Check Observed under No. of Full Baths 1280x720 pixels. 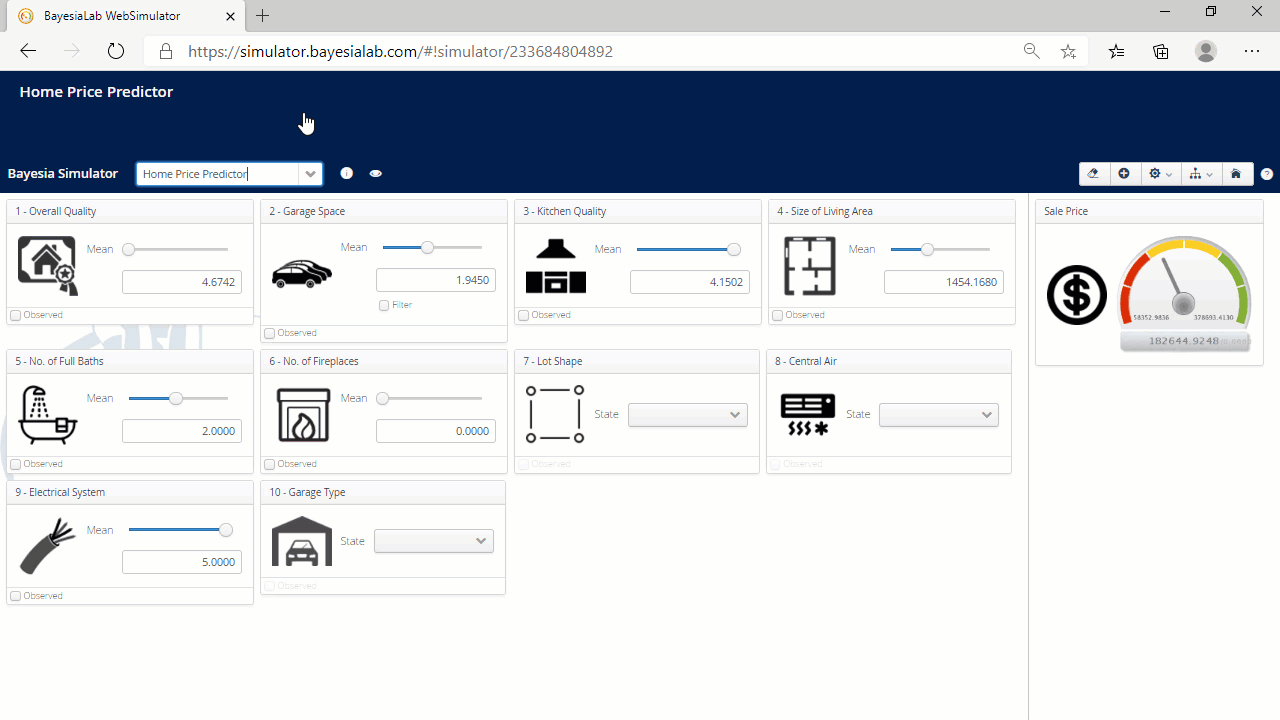pos(15,464)
